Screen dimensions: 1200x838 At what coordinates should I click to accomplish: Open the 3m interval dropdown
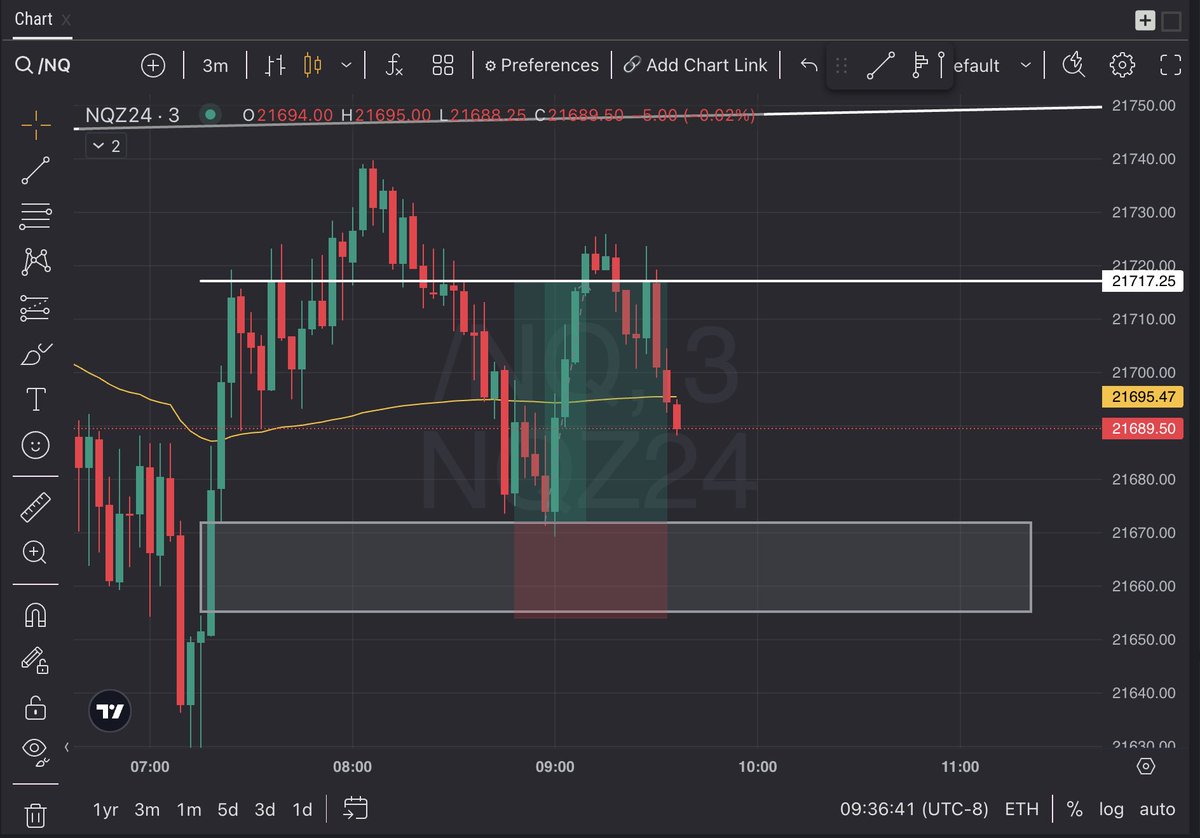point(215,66)
